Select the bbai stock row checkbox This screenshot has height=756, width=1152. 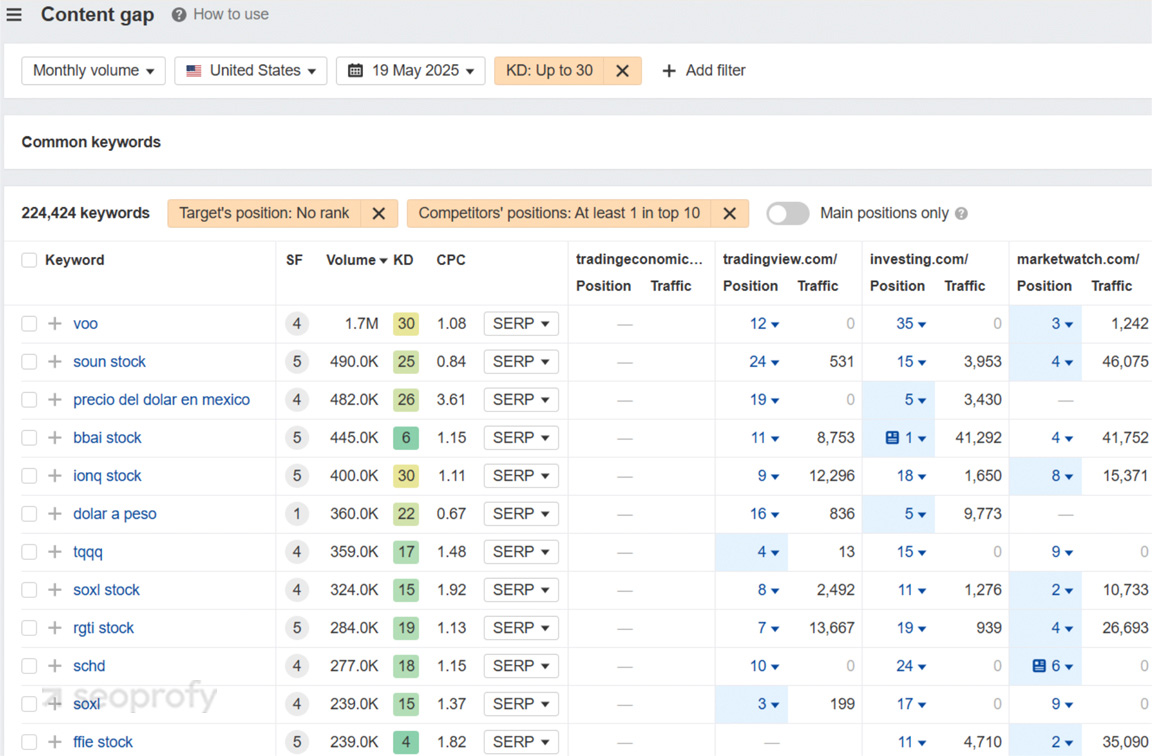pos(29,438)
